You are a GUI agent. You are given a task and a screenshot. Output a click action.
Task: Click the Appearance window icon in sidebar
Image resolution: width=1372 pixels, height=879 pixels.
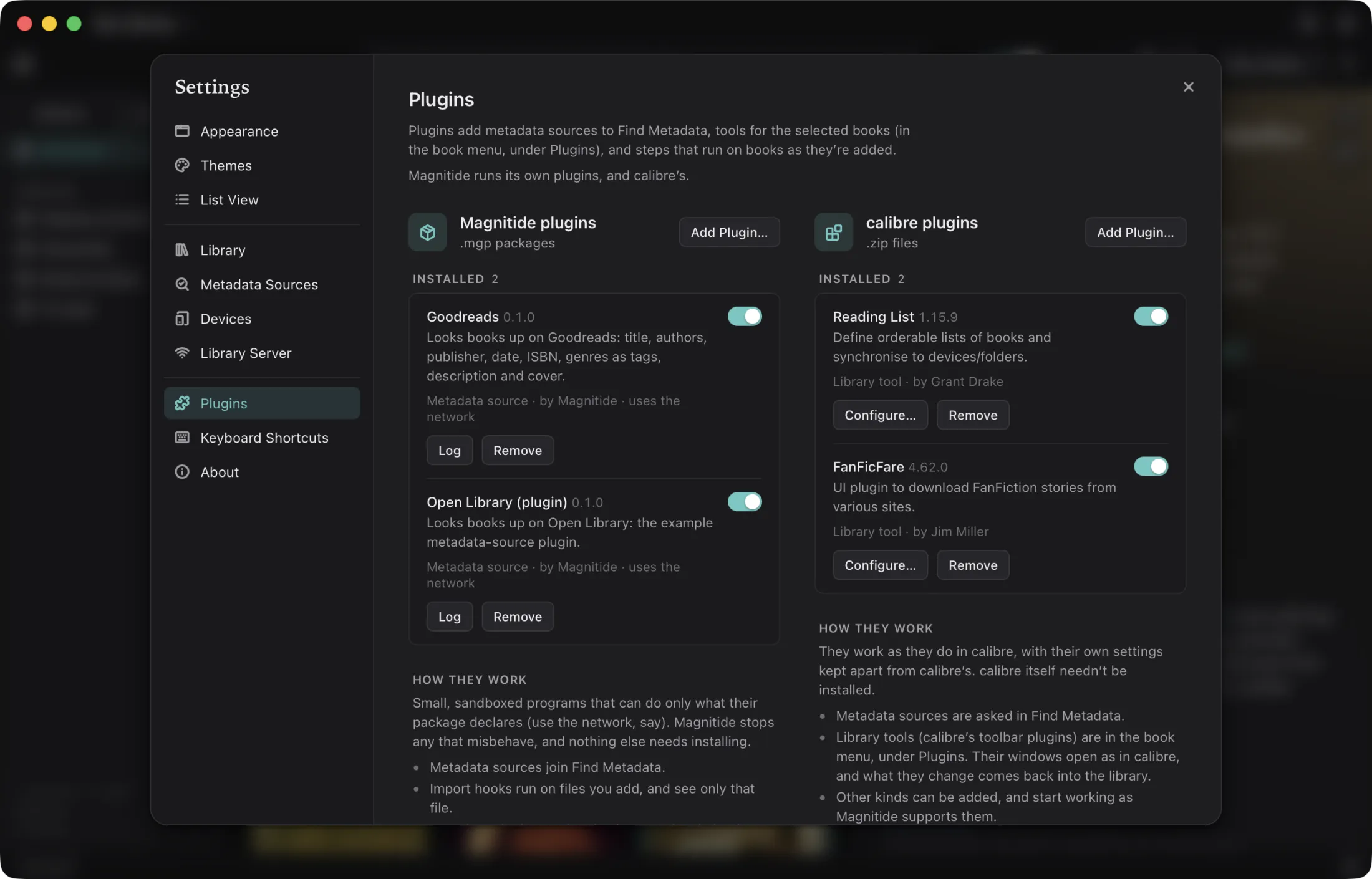[182, 131]
